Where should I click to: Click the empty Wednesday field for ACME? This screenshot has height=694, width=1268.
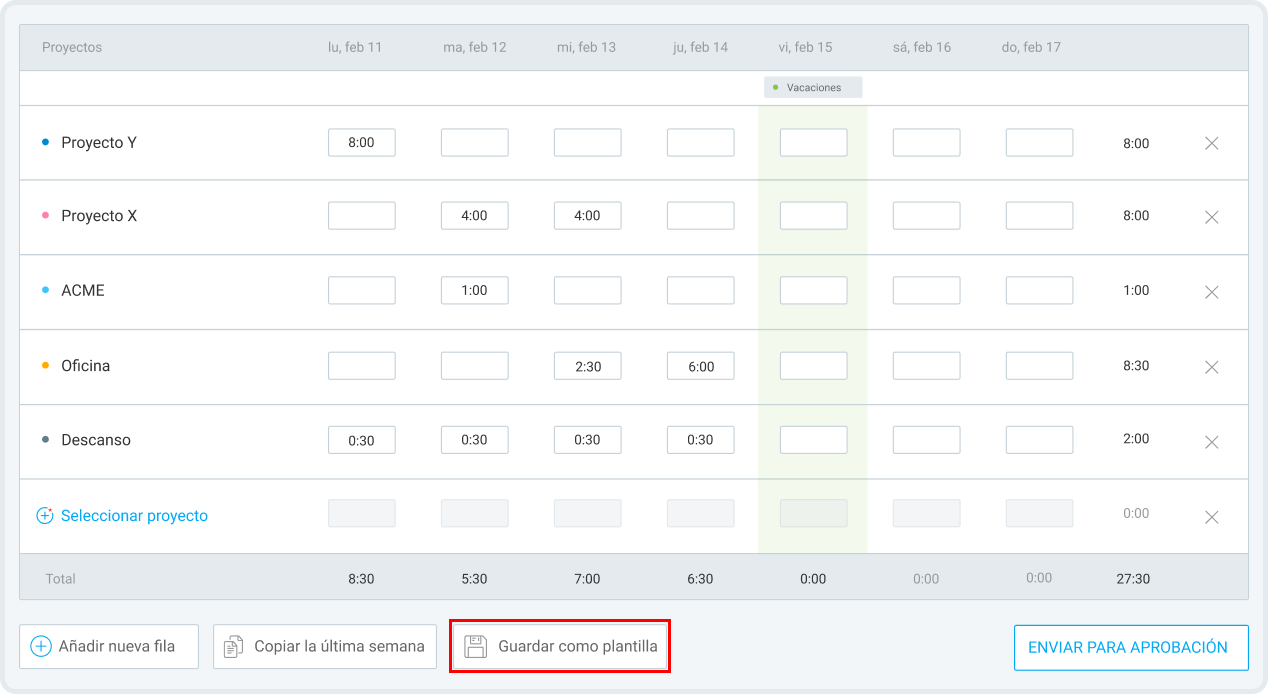click(x=587, y=290)
